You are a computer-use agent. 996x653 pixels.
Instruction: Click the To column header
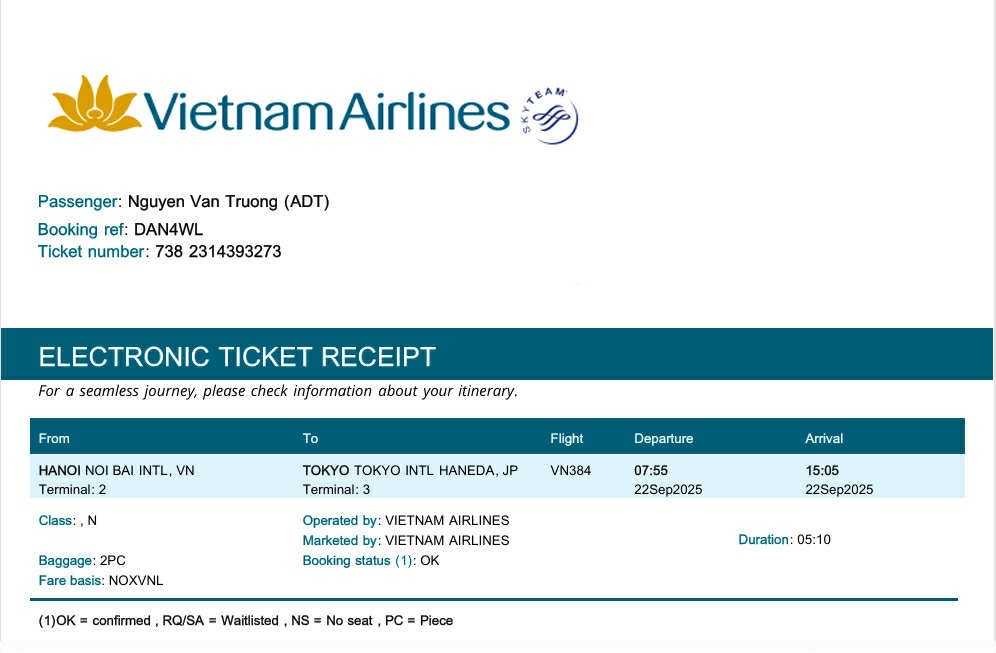pos(310,439)
